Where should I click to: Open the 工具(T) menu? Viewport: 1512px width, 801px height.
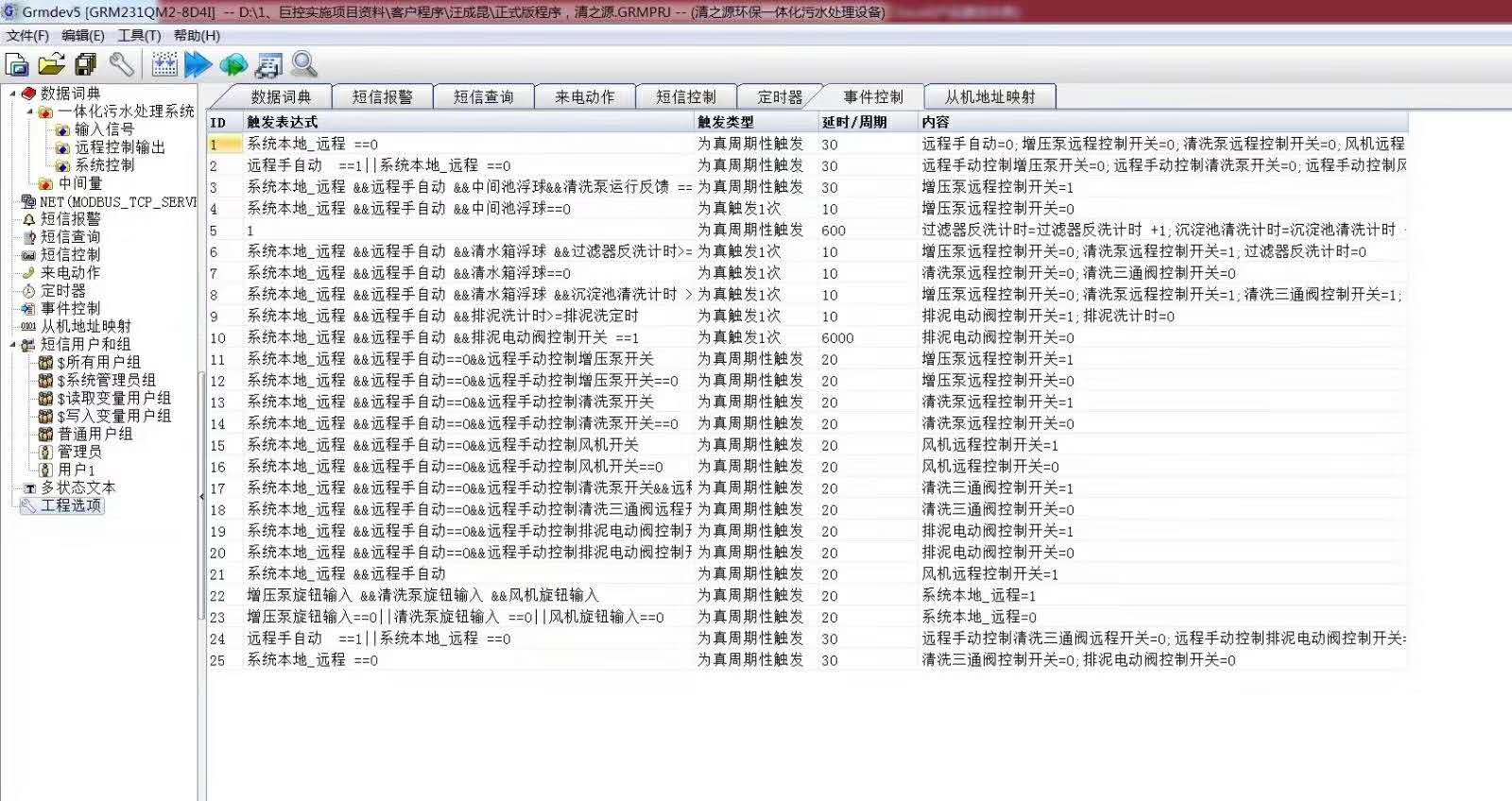tap(139, 35)
